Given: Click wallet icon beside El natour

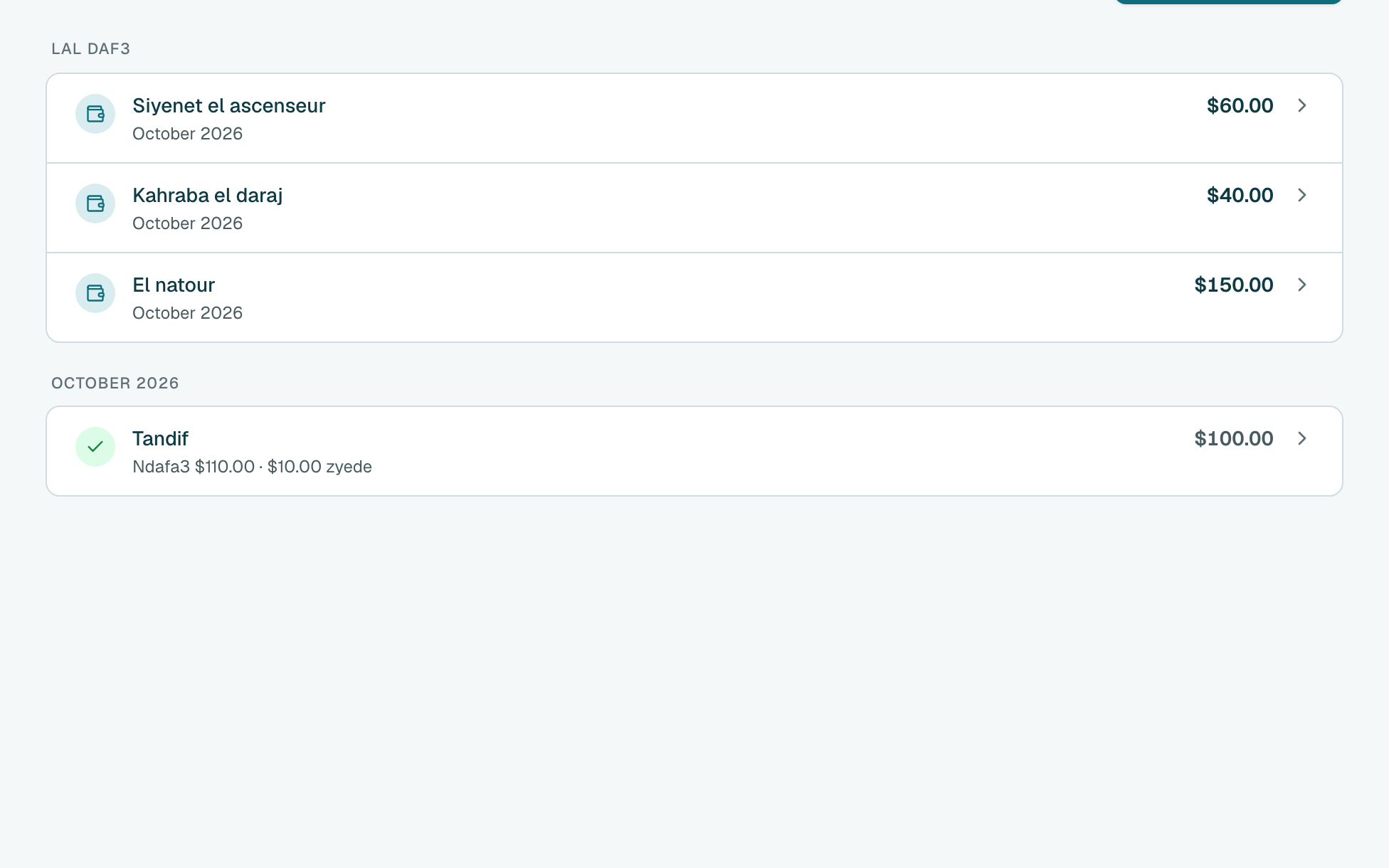Looking at the screenshot, I should [x=95, y=293].
